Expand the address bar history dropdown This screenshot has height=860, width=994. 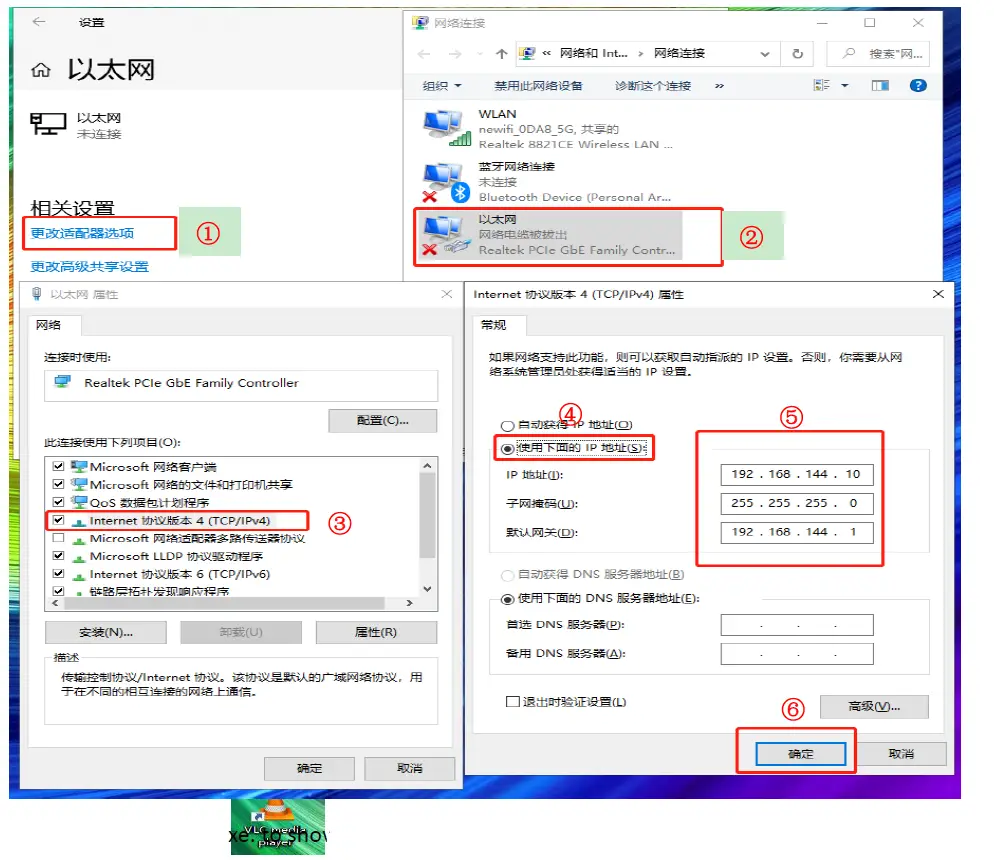click(765, 54)
